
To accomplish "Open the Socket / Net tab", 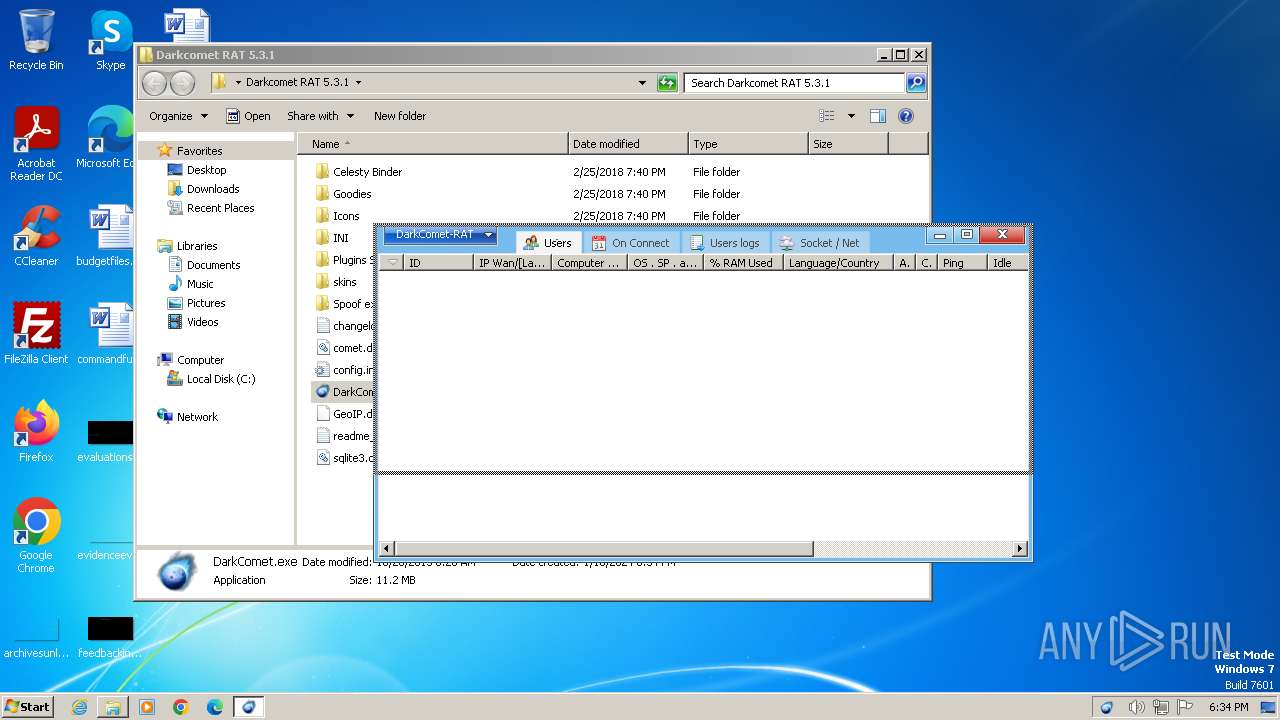I will [x=819, y=243].
